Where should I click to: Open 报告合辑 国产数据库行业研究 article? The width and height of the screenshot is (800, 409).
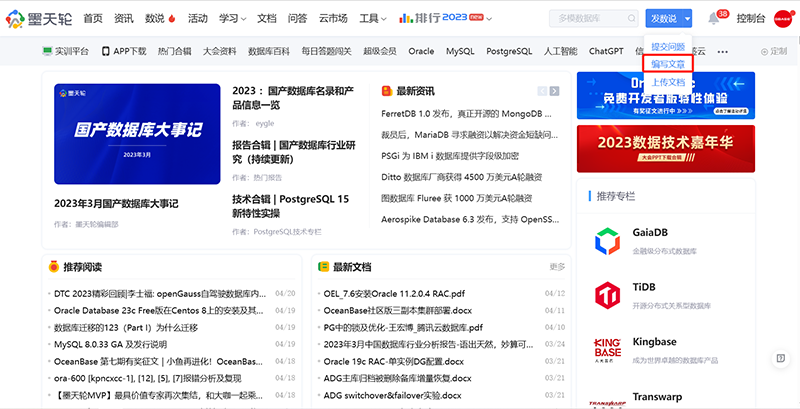click(x=294, y=152)
